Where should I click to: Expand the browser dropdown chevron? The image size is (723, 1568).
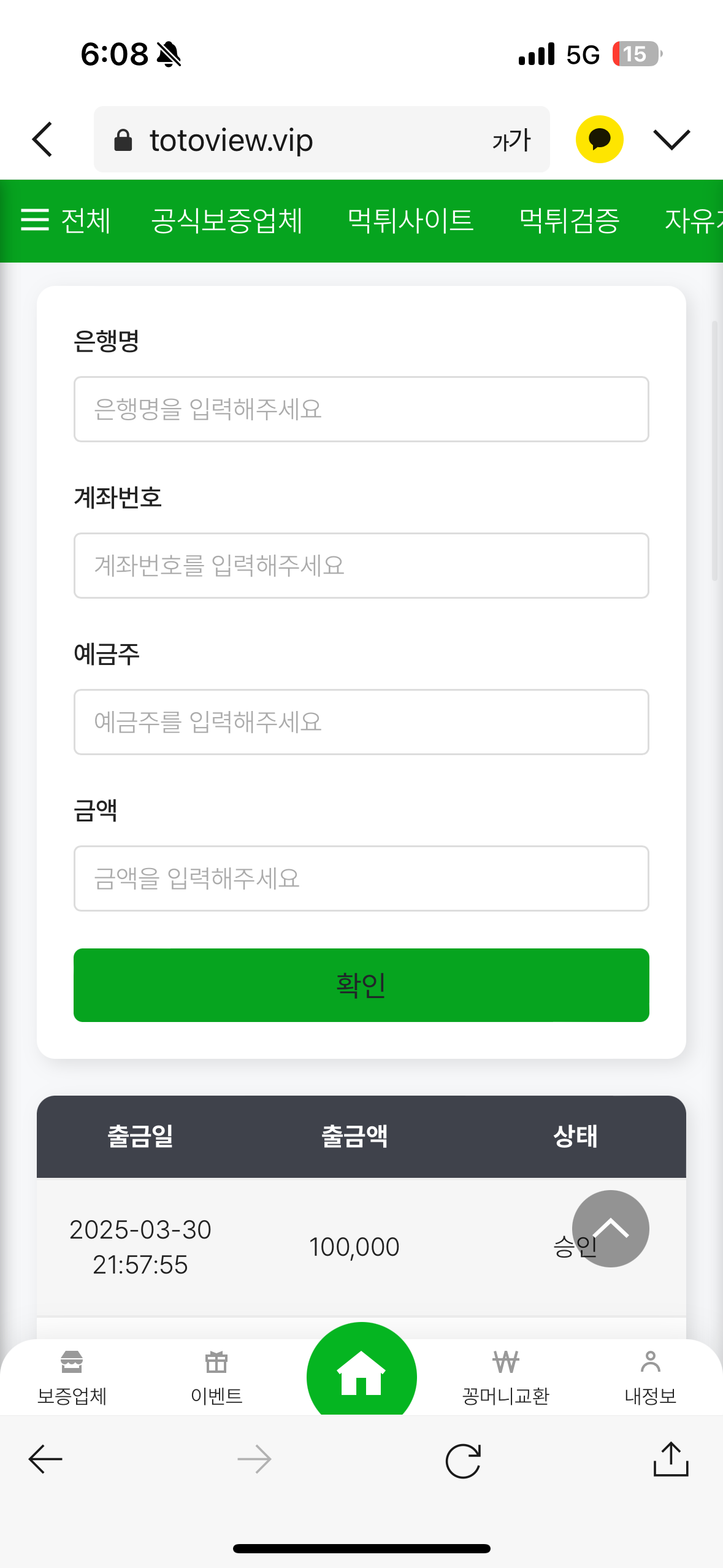pos(671,139)
